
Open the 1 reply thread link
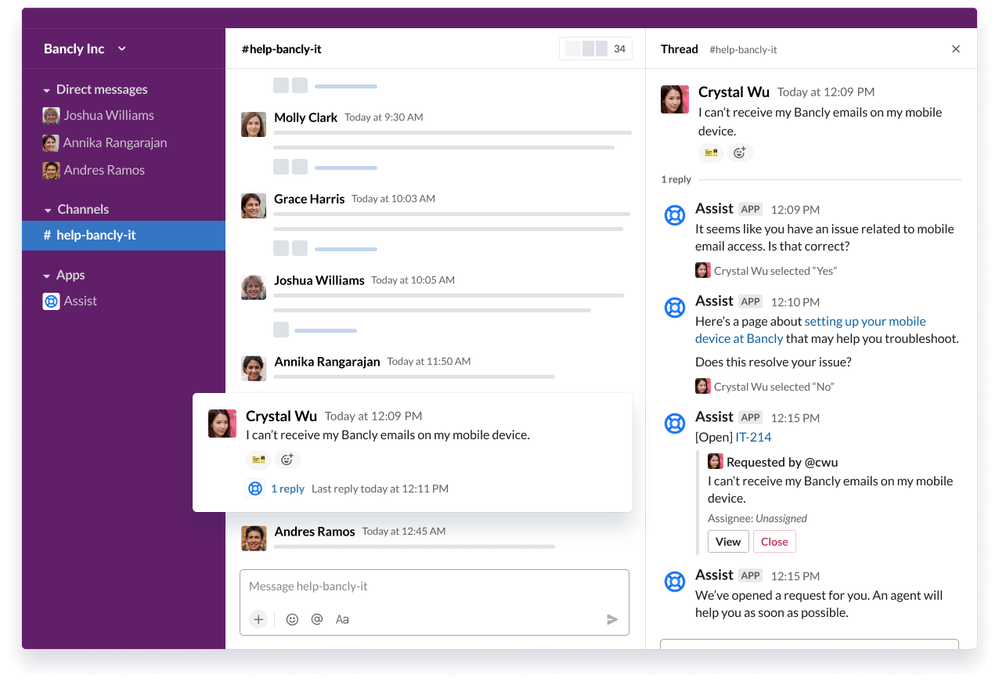287,489
